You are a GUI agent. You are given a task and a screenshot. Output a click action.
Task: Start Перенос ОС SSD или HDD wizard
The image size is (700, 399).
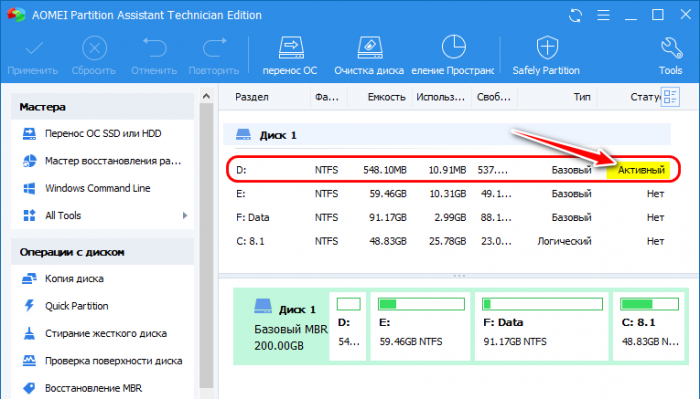[103, 133]
